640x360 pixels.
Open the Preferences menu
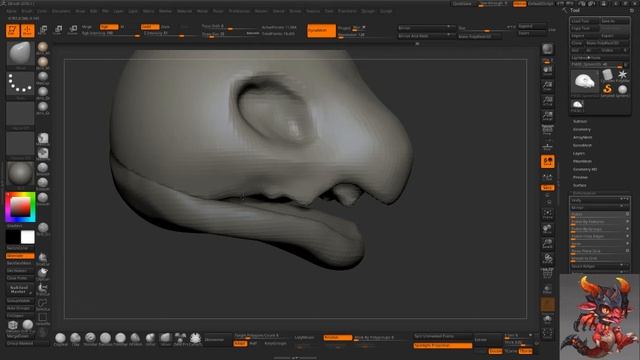click(x=239, y=11)
